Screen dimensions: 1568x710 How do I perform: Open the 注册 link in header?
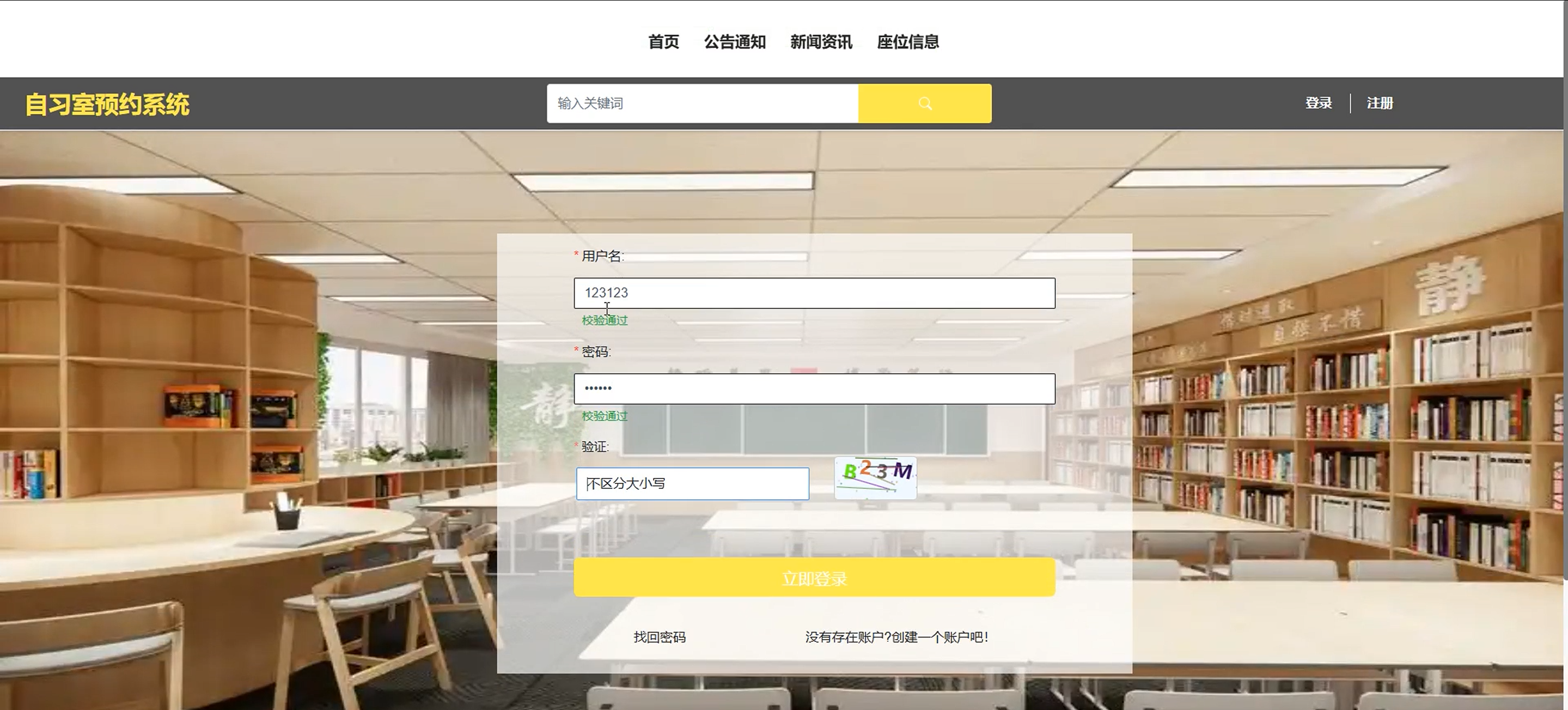1380,103
